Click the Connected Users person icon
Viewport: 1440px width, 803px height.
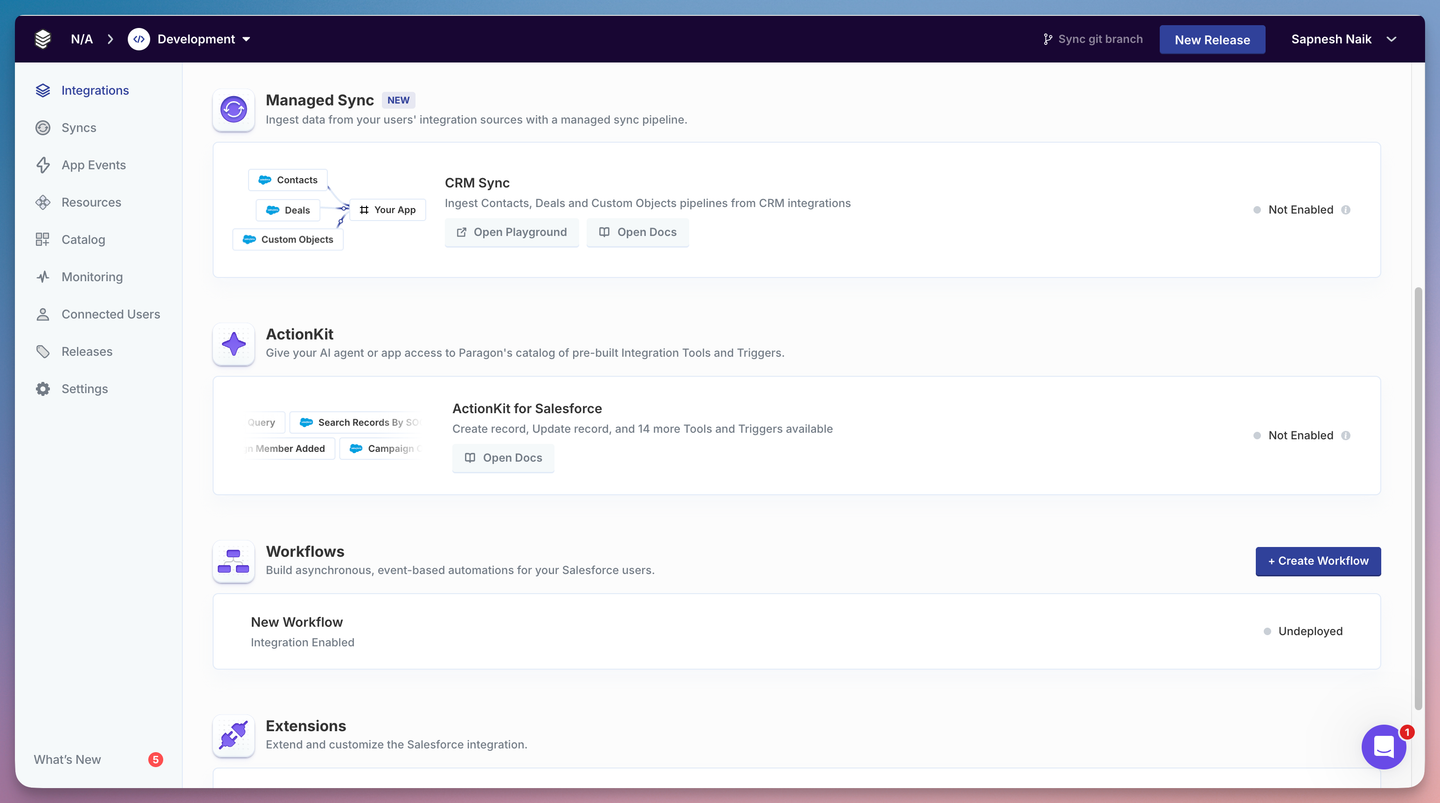pyautogui.click(x=43, y=314)
